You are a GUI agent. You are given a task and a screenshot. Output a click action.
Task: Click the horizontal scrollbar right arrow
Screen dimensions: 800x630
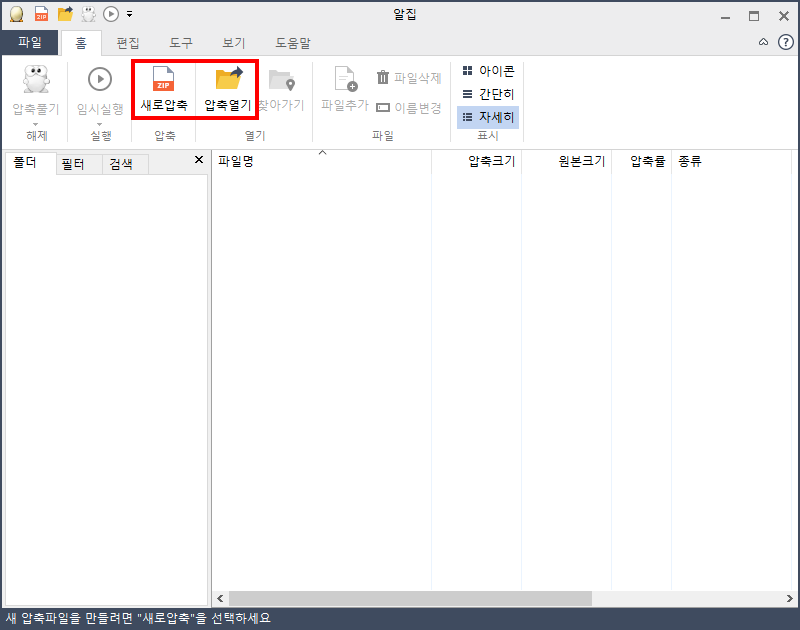(789, 598)
